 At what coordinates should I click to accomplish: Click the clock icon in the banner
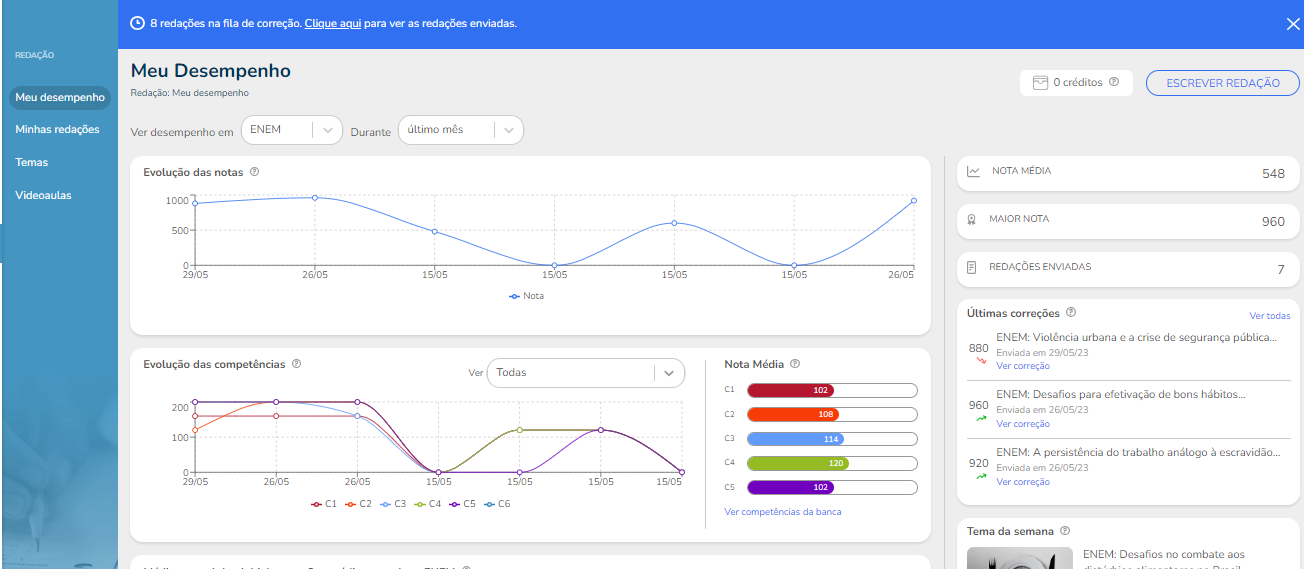point(137,23)
